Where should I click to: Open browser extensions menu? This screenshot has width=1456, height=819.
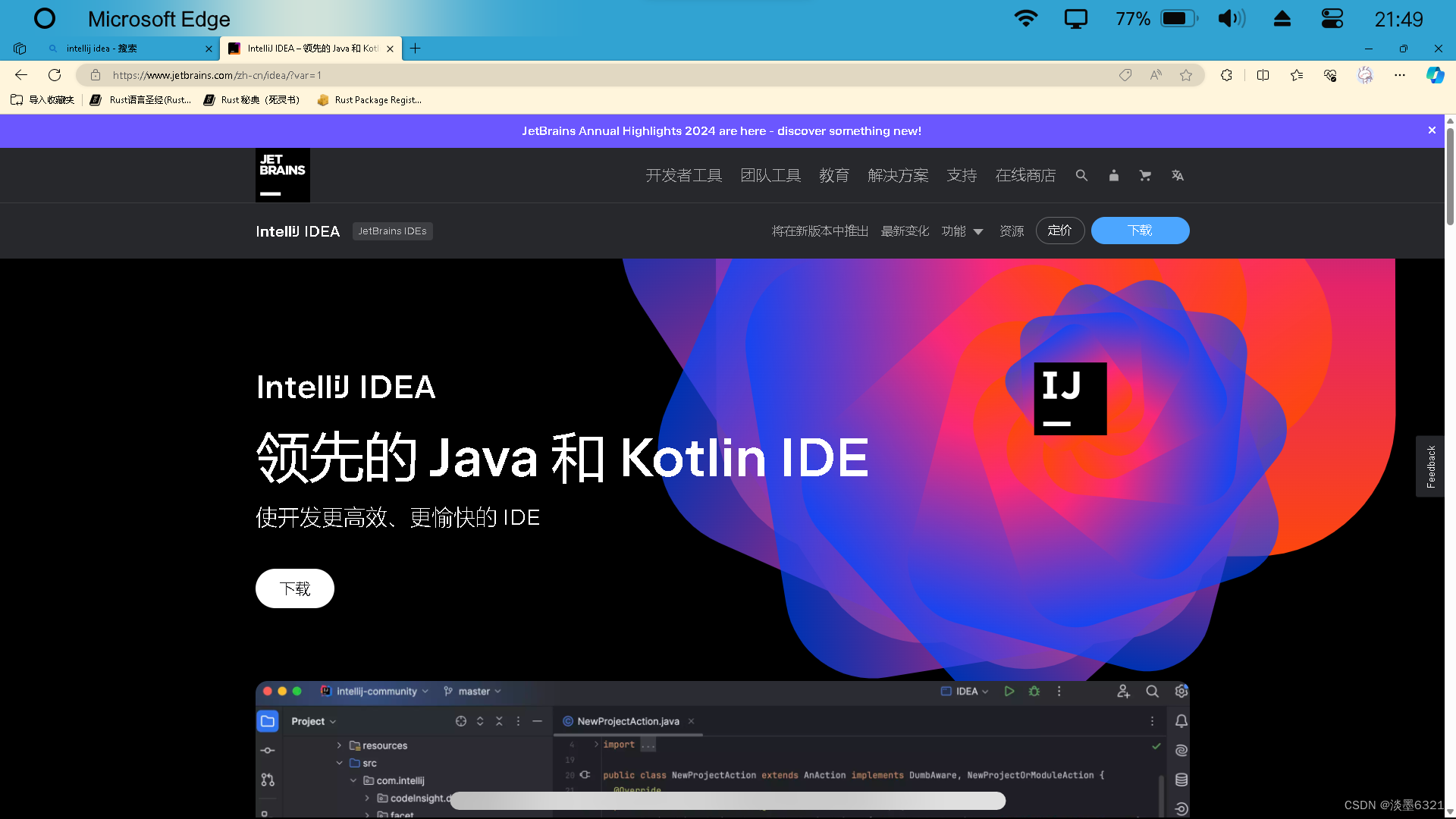[x=1226, y=75]
